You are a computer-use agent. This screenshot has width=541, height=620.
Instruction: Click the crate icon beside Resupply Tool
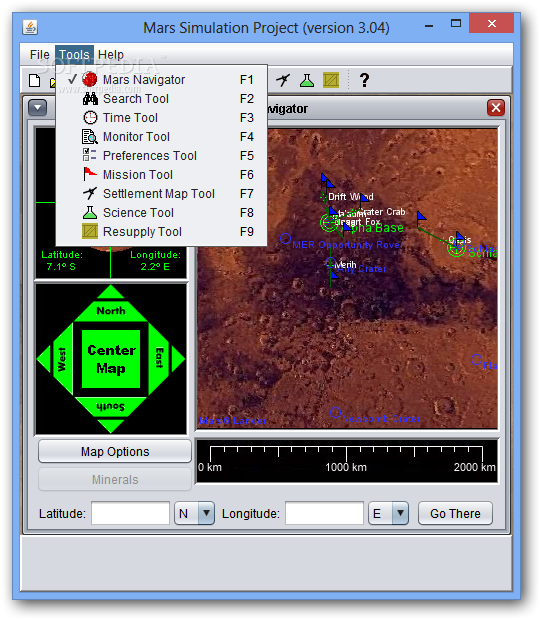90,231
